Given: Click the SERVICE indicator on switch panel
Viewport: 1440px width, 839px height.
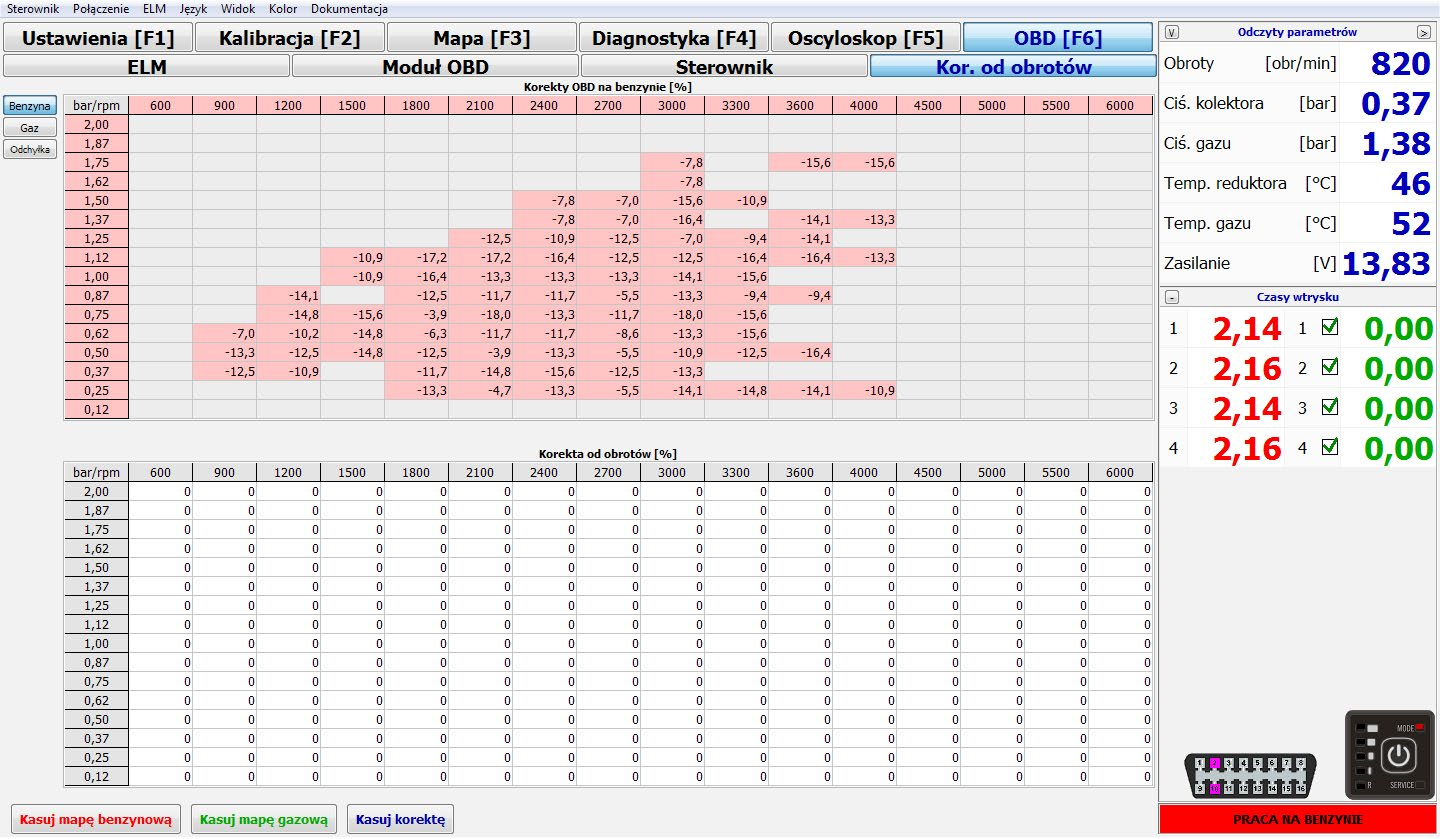Looking at the screenshot, I should tap(1420, 785).
